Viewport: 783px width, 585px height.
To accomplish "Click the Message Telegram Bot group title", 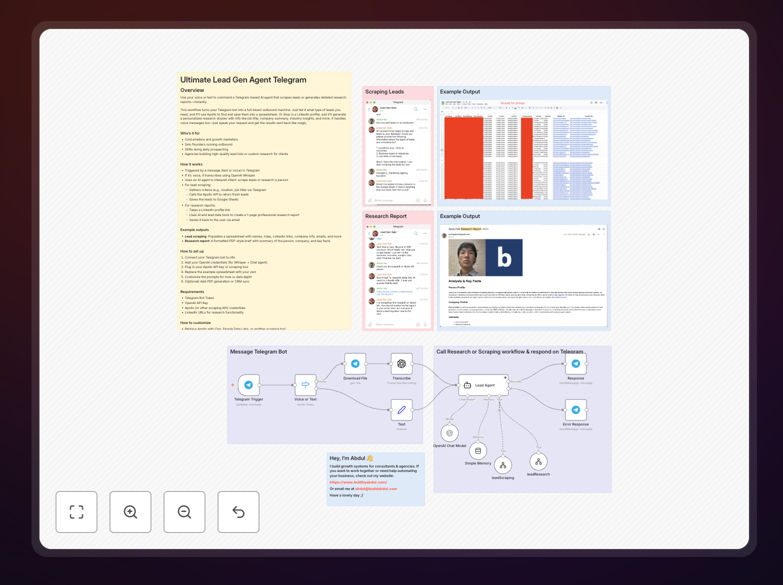I will coord(258,352).
